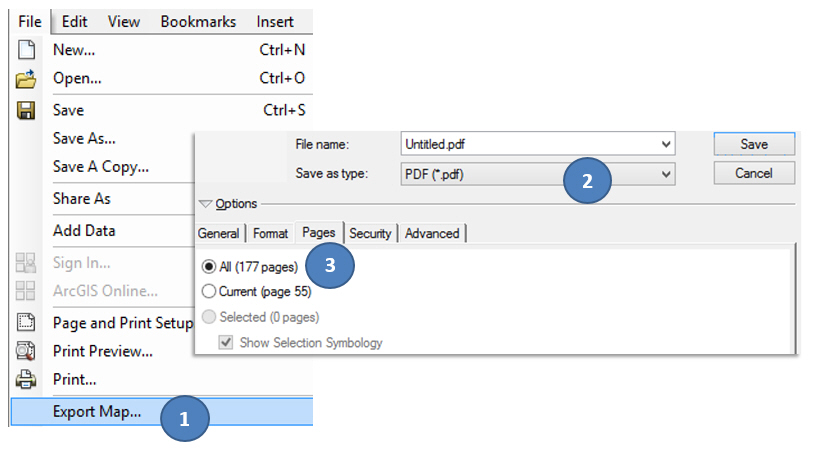Collapse the Options section
Screen dimensions: 814x451
pyautogui.click(x=206, y=204)
